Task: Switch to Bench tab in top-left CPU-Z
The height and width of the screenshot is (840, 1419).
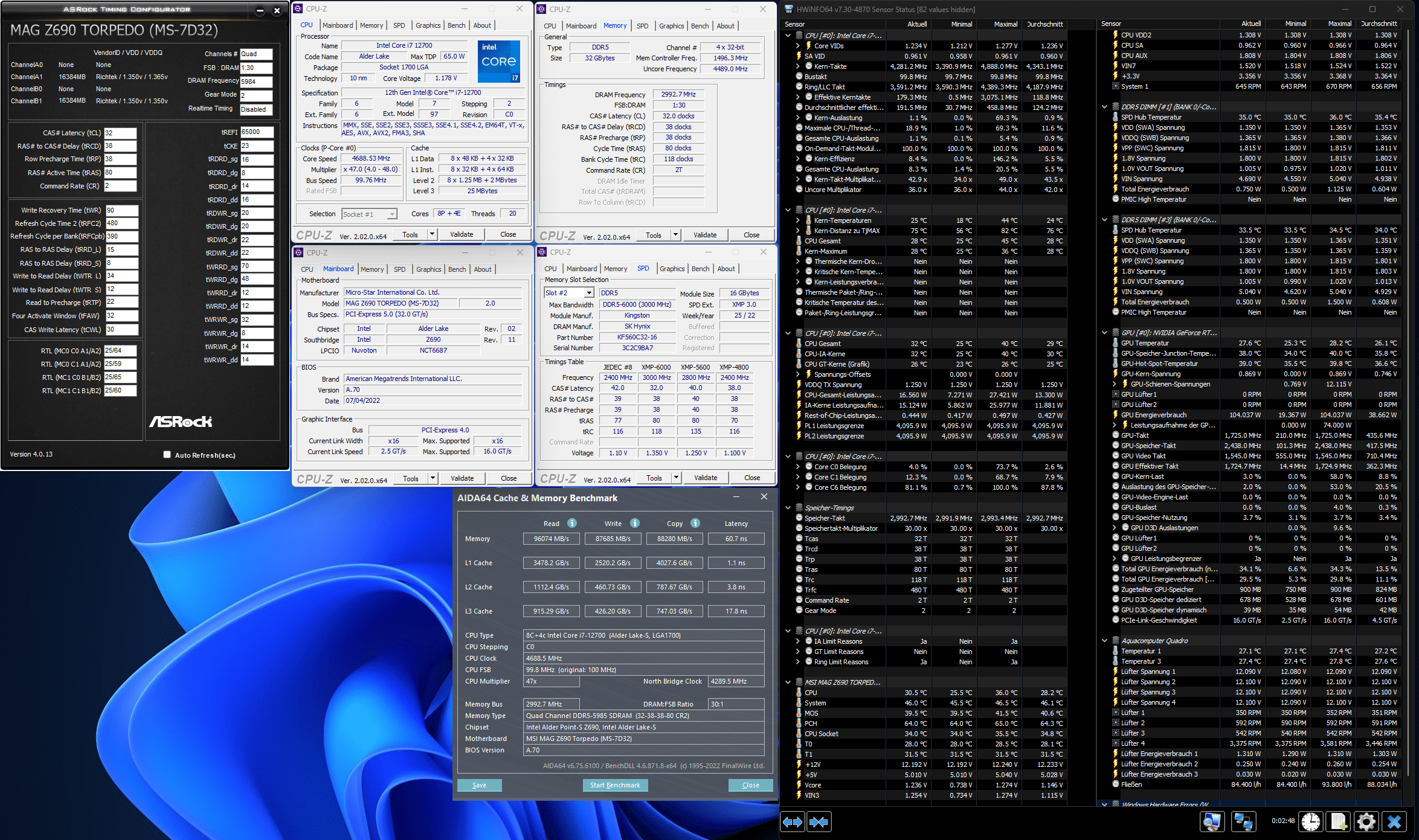Action: pyautogui.click(x=456, y=25)
